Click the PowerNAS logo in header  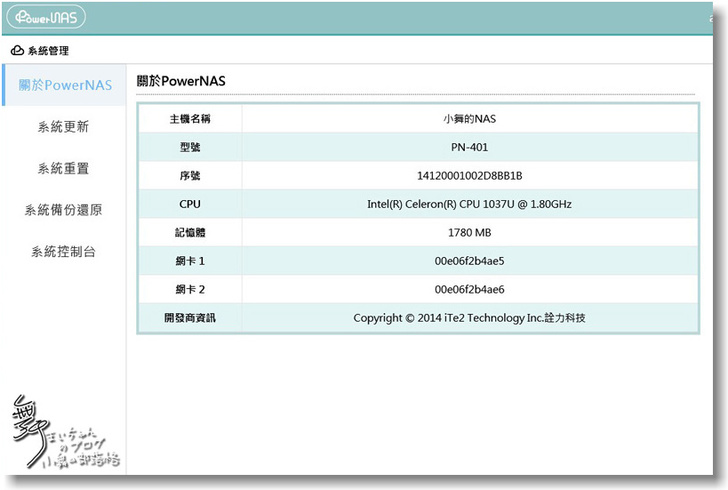point(46,18)
